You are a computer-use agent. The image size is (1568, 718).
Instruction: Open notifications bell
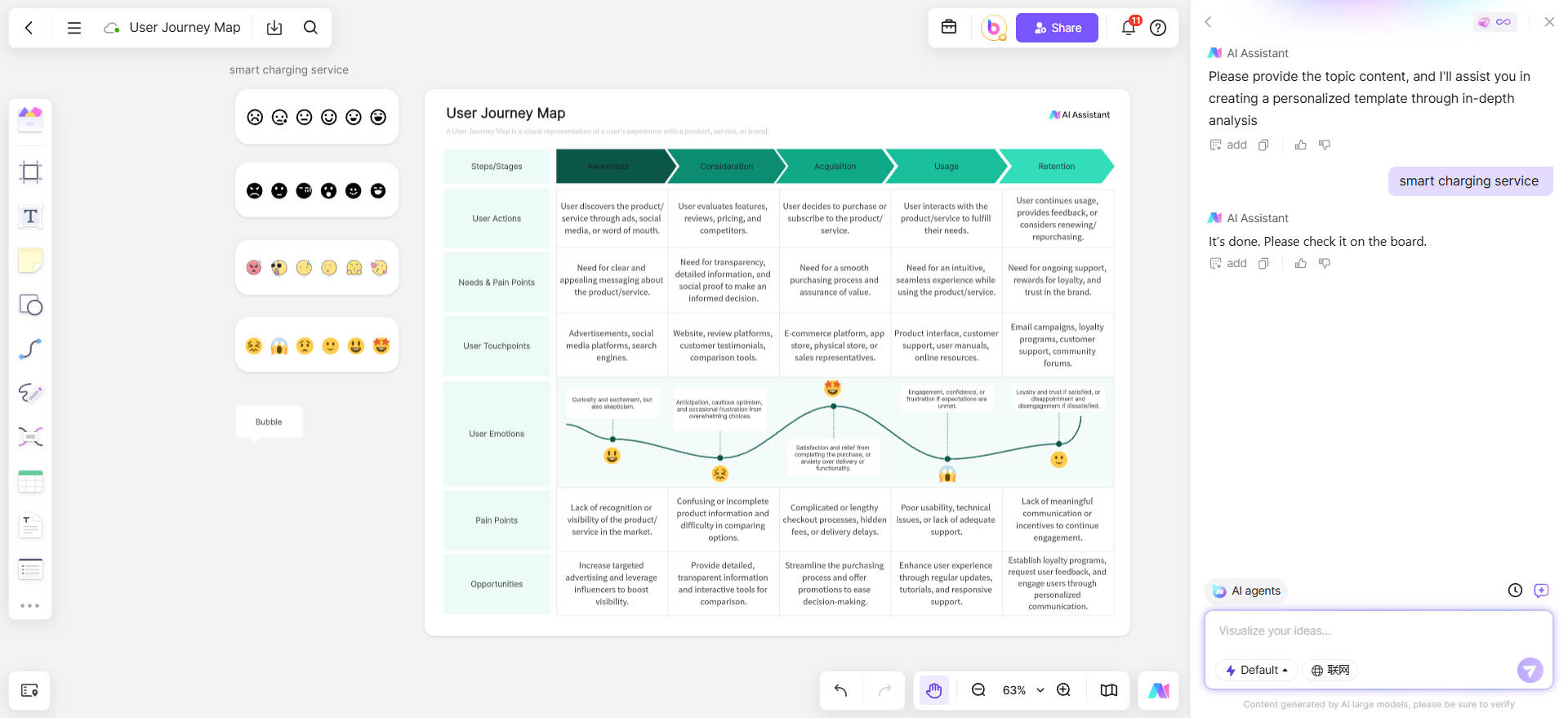(1129, 27)
